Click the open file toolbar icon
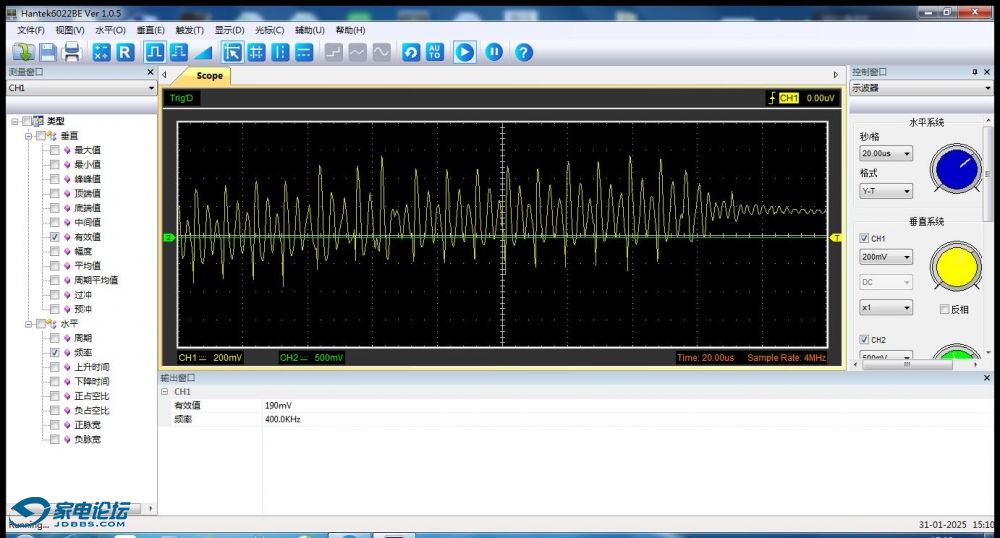 pos(24,52)
